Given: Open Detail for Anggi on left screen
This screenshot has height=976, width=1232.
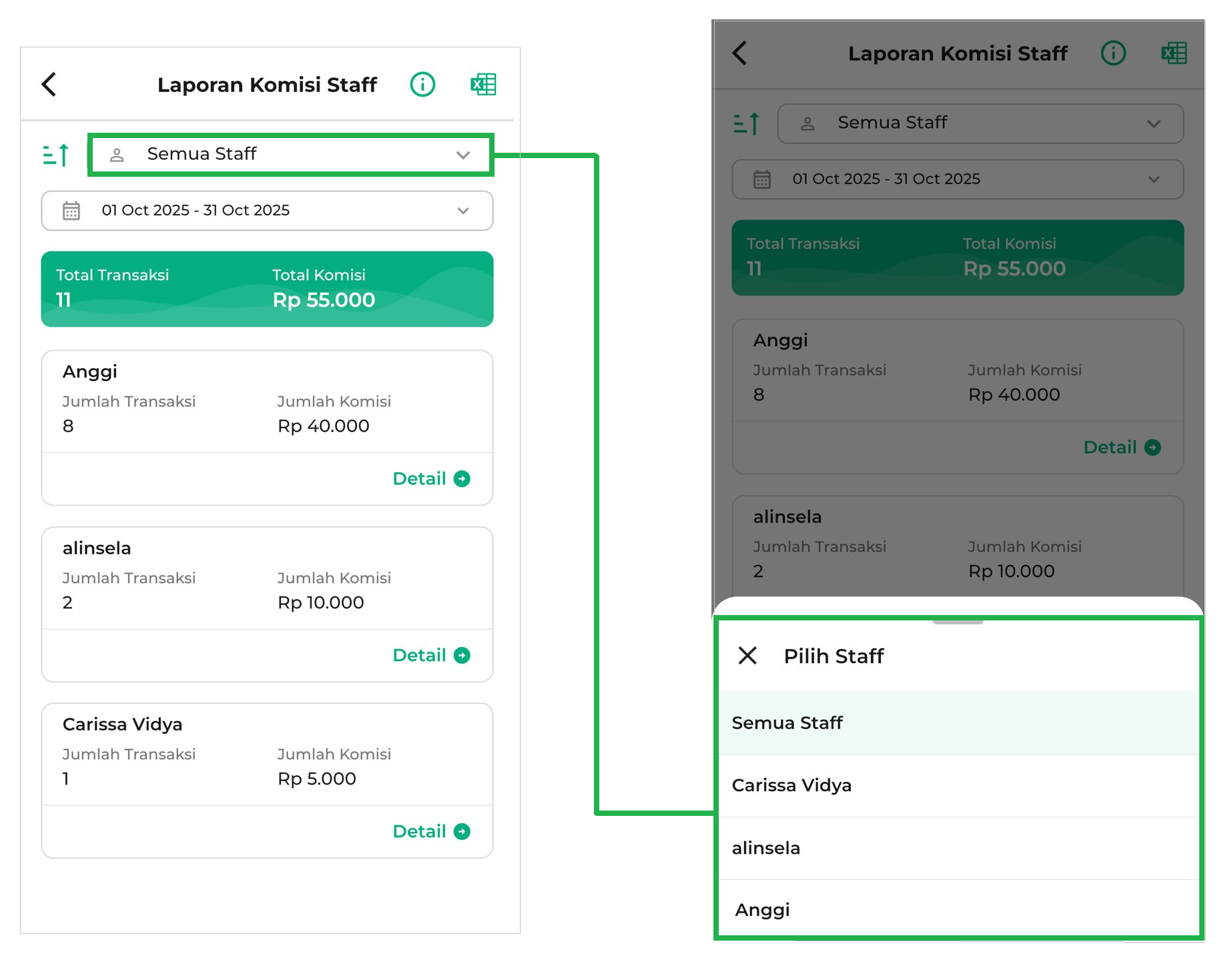Looking at the screenshot, I should click(431, 479).
